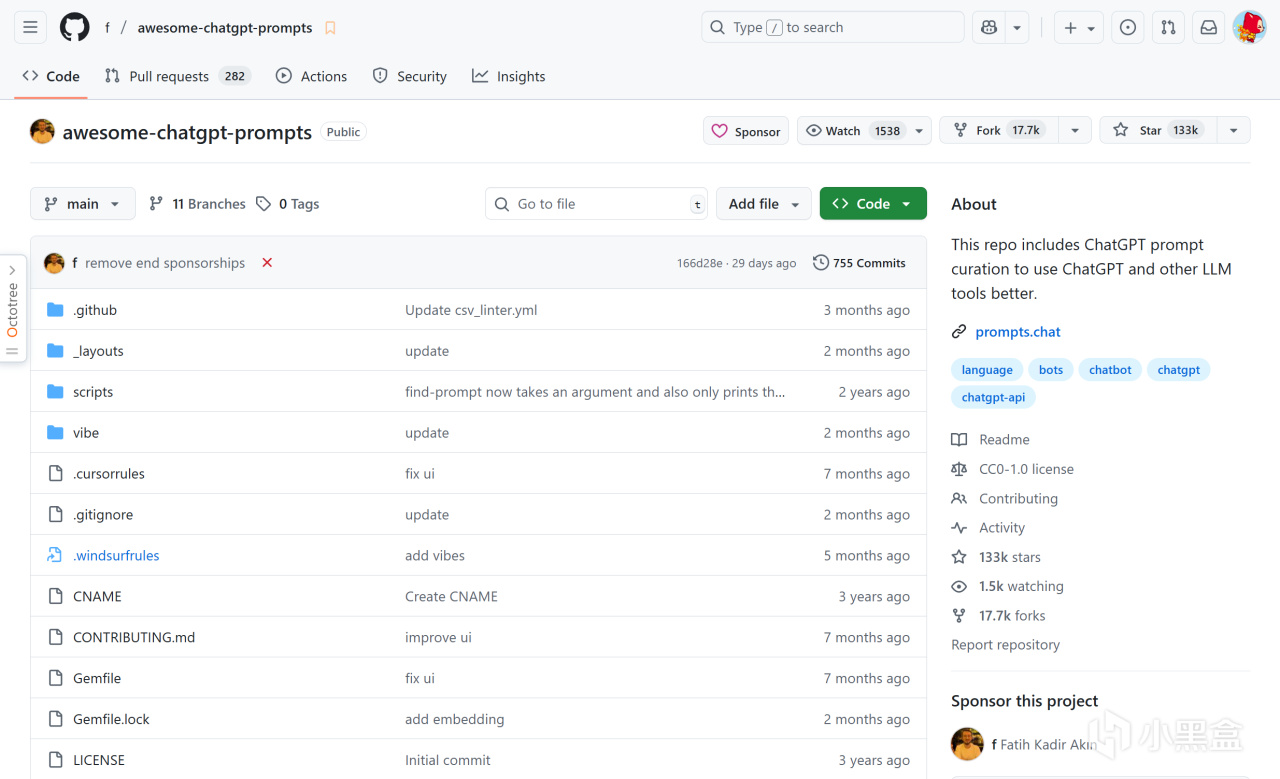View the 0 Tags link
The height and width of the screenshot is (779, 1280).
[x=288, y=204]
